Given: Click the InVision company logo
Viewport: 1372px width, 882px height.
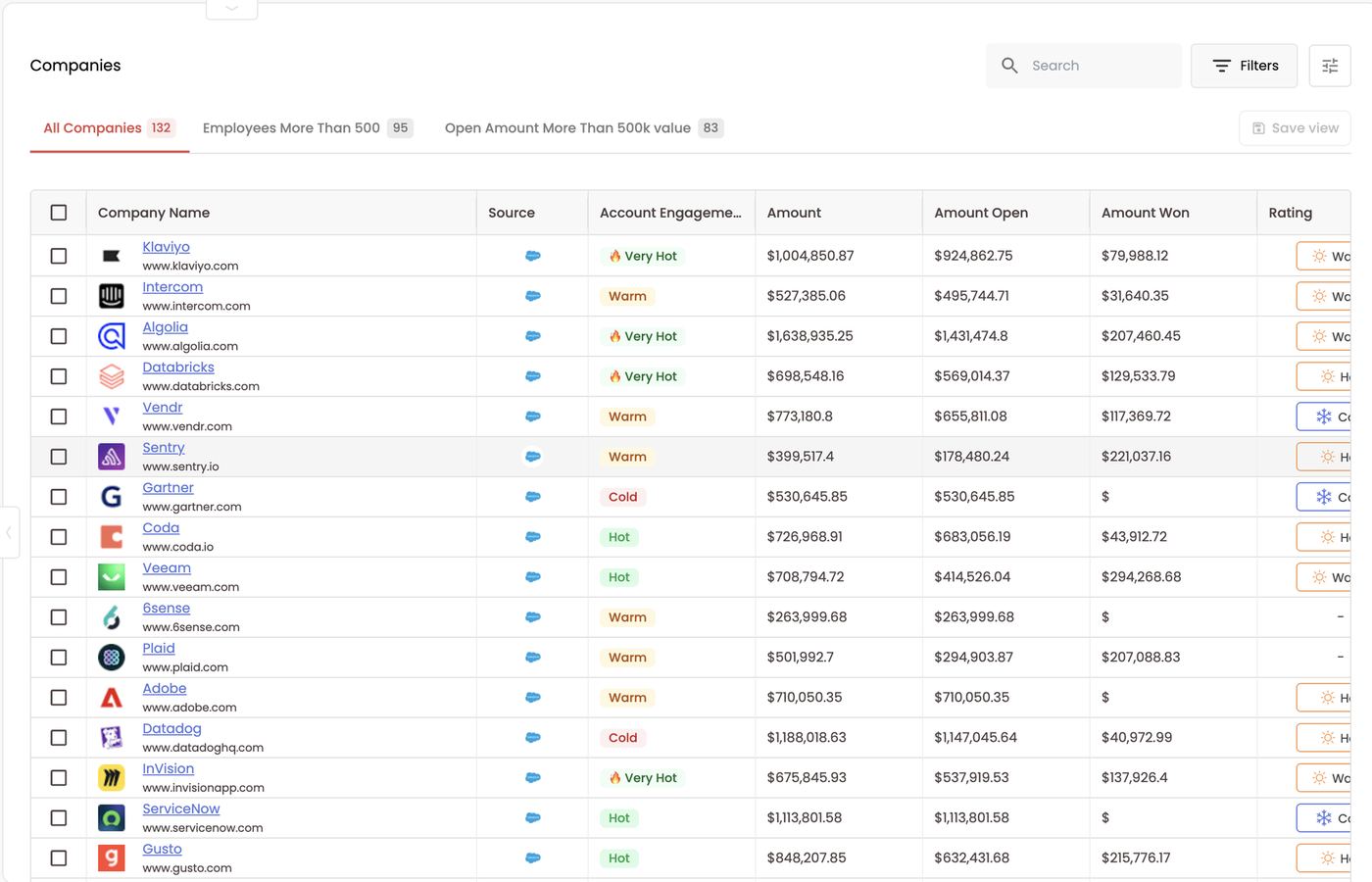Looking at the screenshot, I should click(x=112, y=778).
